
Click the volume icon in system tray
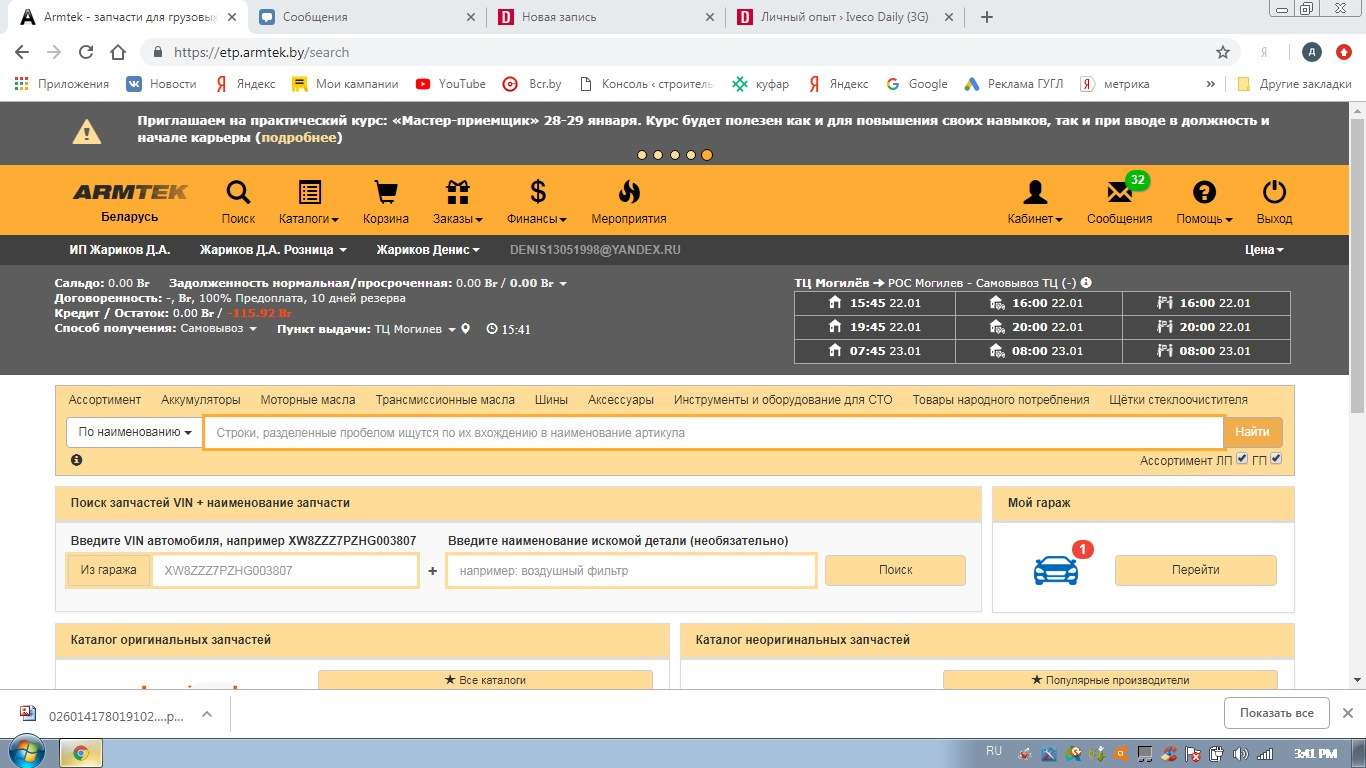pos(1240,753)
